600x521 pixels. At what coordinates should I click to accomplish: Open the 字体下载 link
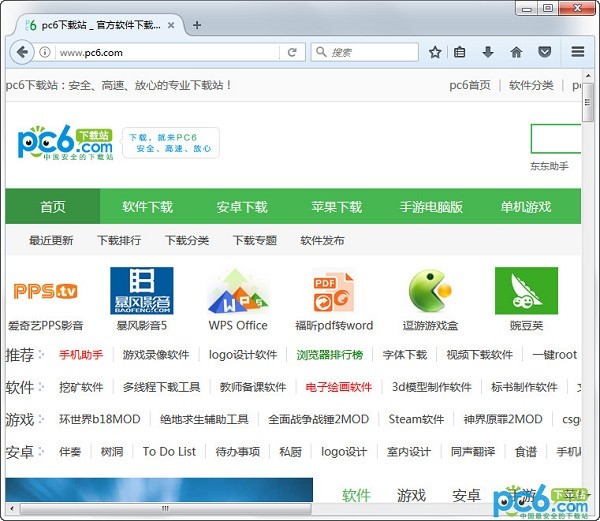pos(405,355)
